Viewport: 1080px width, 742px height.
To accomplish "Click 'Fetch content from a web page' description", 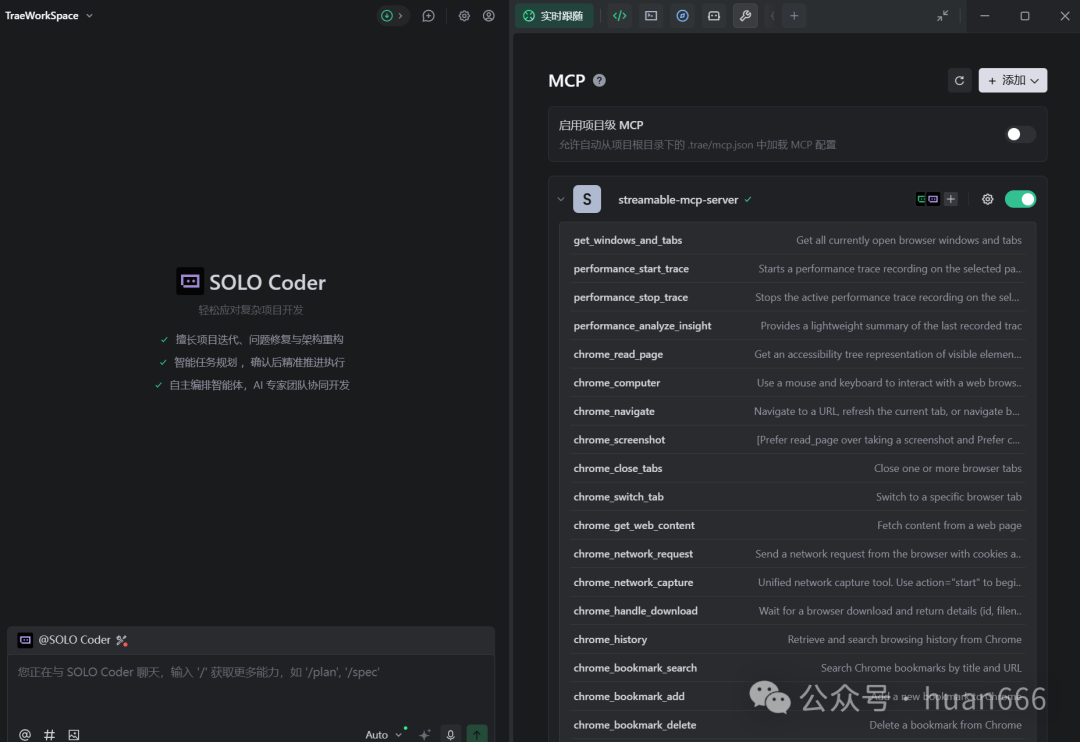I will (949, 526).
